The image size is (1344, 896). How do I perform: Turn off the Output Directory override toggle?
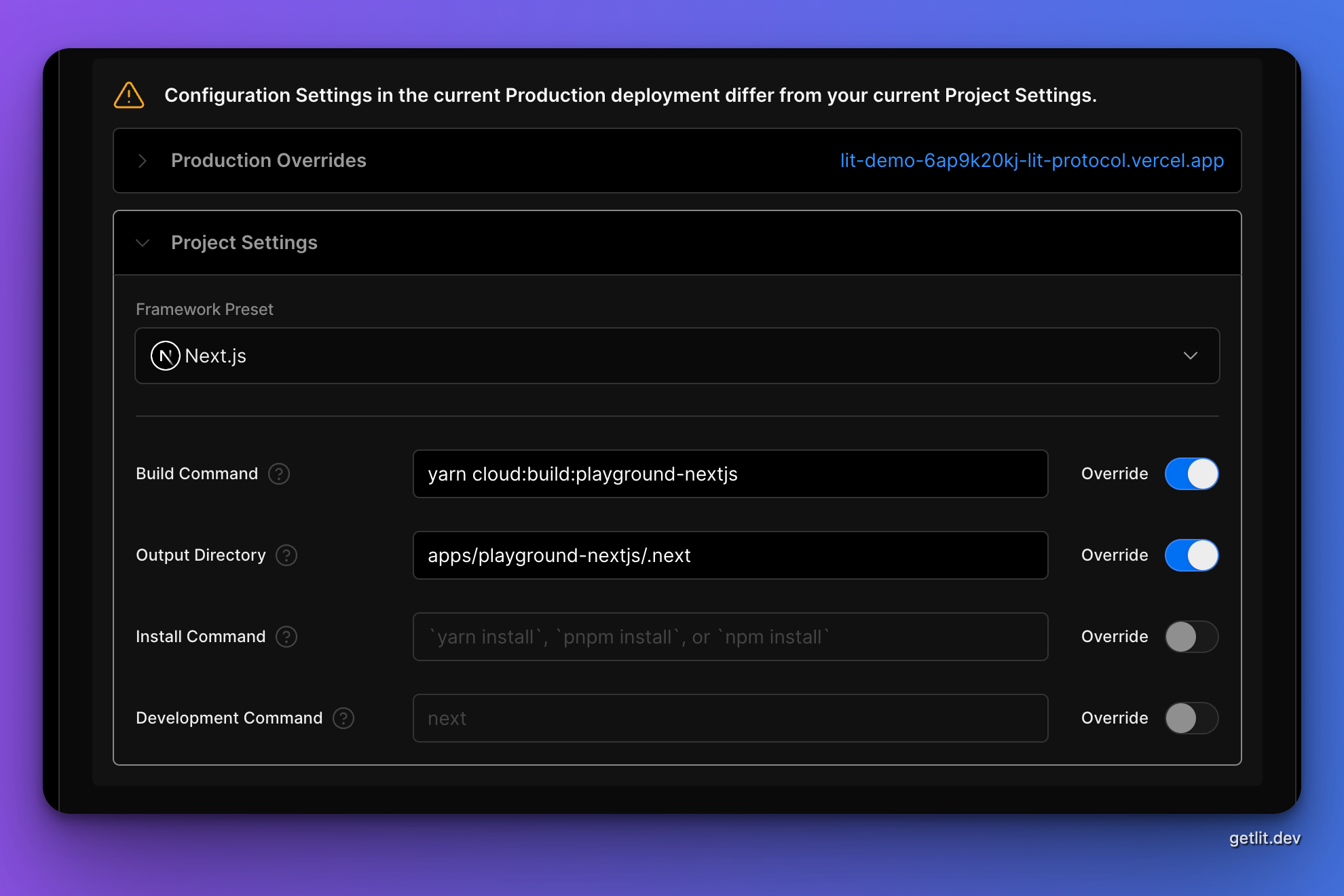click(x=1192, y=555)
